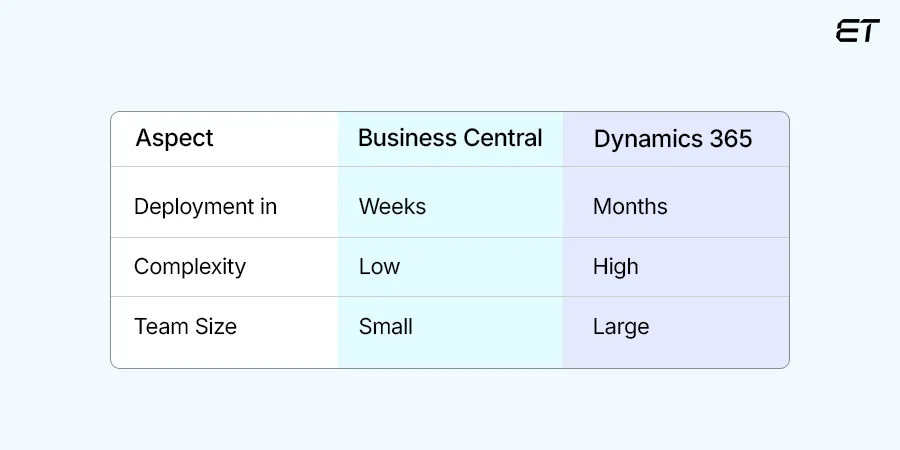Select the Team Size row label

point(185,327)
